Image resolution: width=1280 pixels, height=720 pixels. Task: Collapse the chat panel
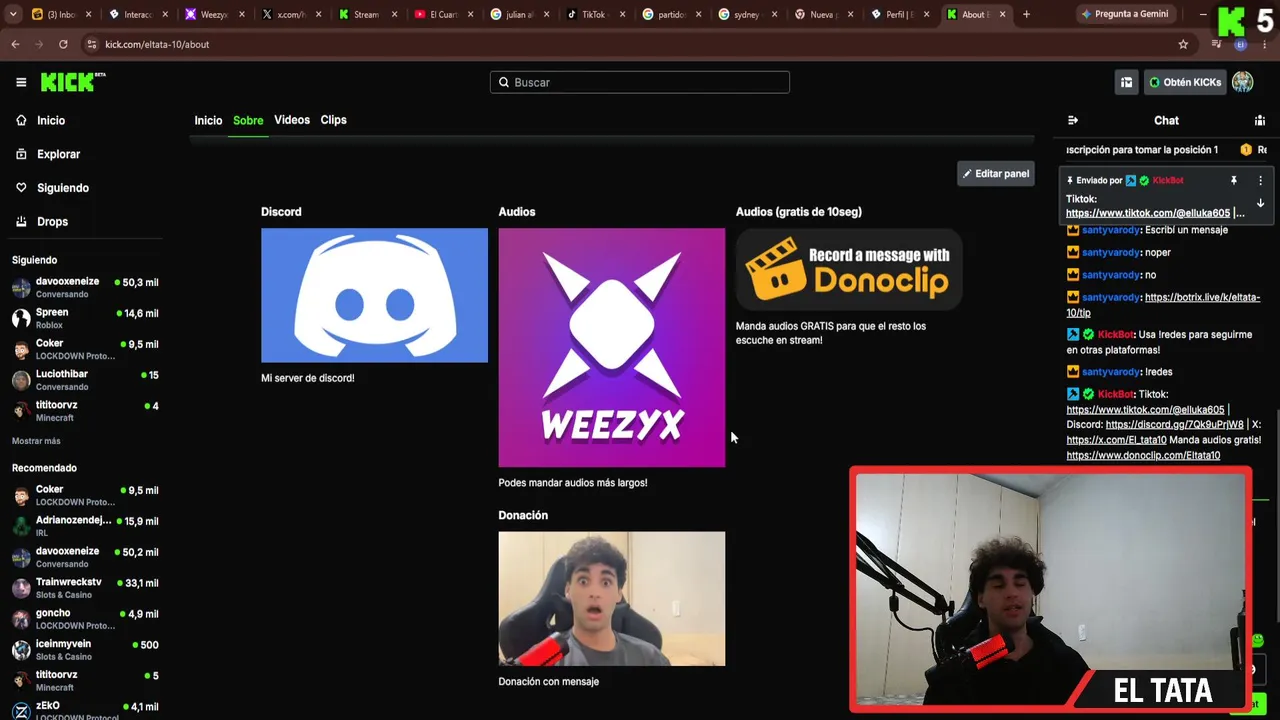click(1073, 120)
